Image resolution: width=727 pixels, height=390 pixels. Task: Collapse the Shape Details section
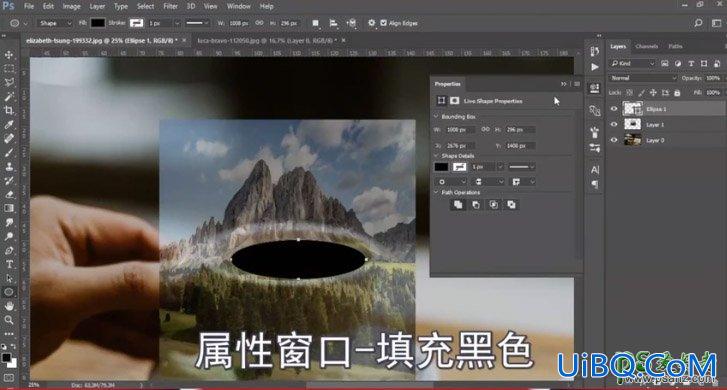pyautogui.click(x=436, y=156)
